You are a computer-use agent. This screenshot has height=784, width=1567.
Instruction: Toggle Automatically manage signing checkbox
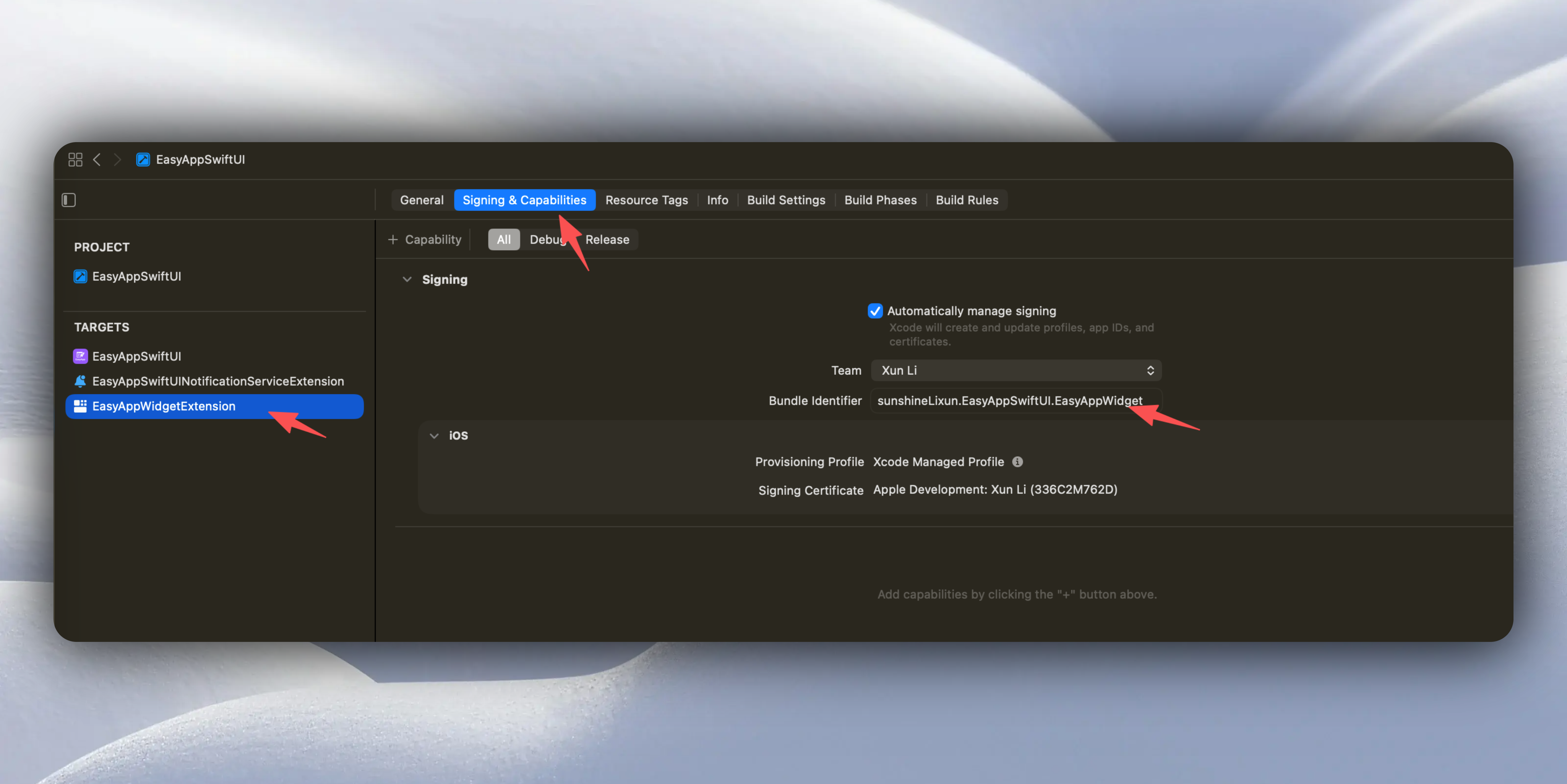[875, 311]
